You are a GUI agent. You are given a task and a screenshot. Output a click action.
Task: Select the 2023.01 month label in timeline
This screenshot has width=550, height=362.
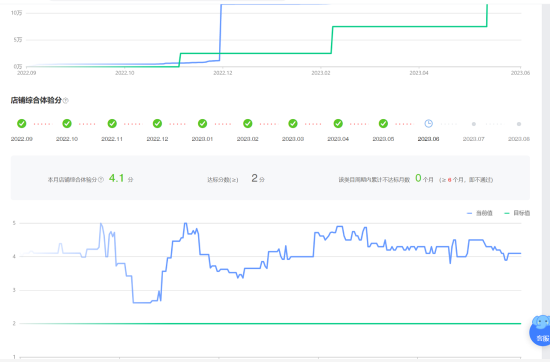click(x=202, y=139)
